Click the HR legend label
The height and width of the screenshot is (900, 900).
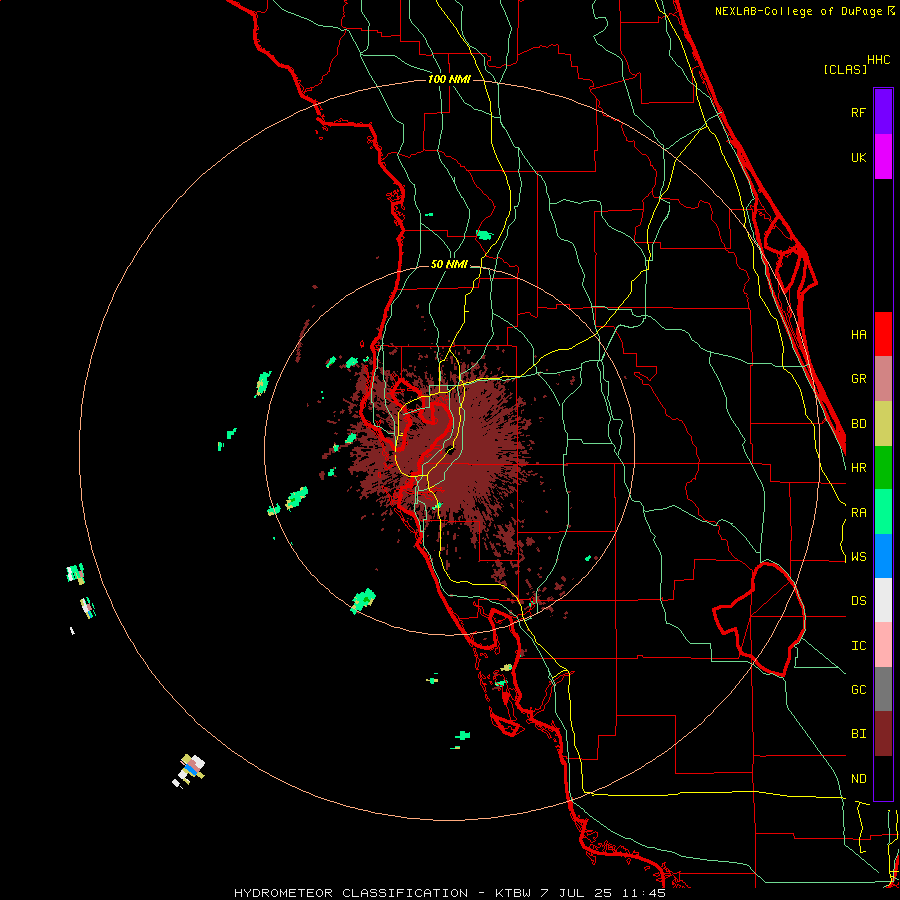pos(858,468)
